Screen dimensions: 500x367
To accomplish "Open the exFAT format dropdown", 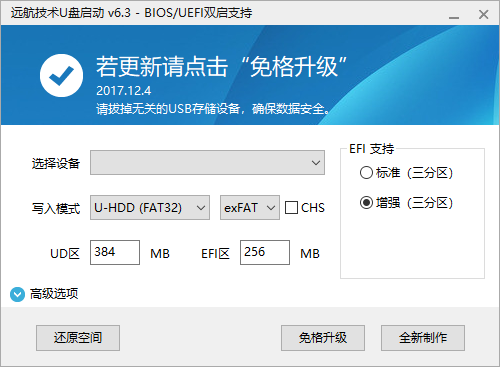I will (x=250, y=208).
